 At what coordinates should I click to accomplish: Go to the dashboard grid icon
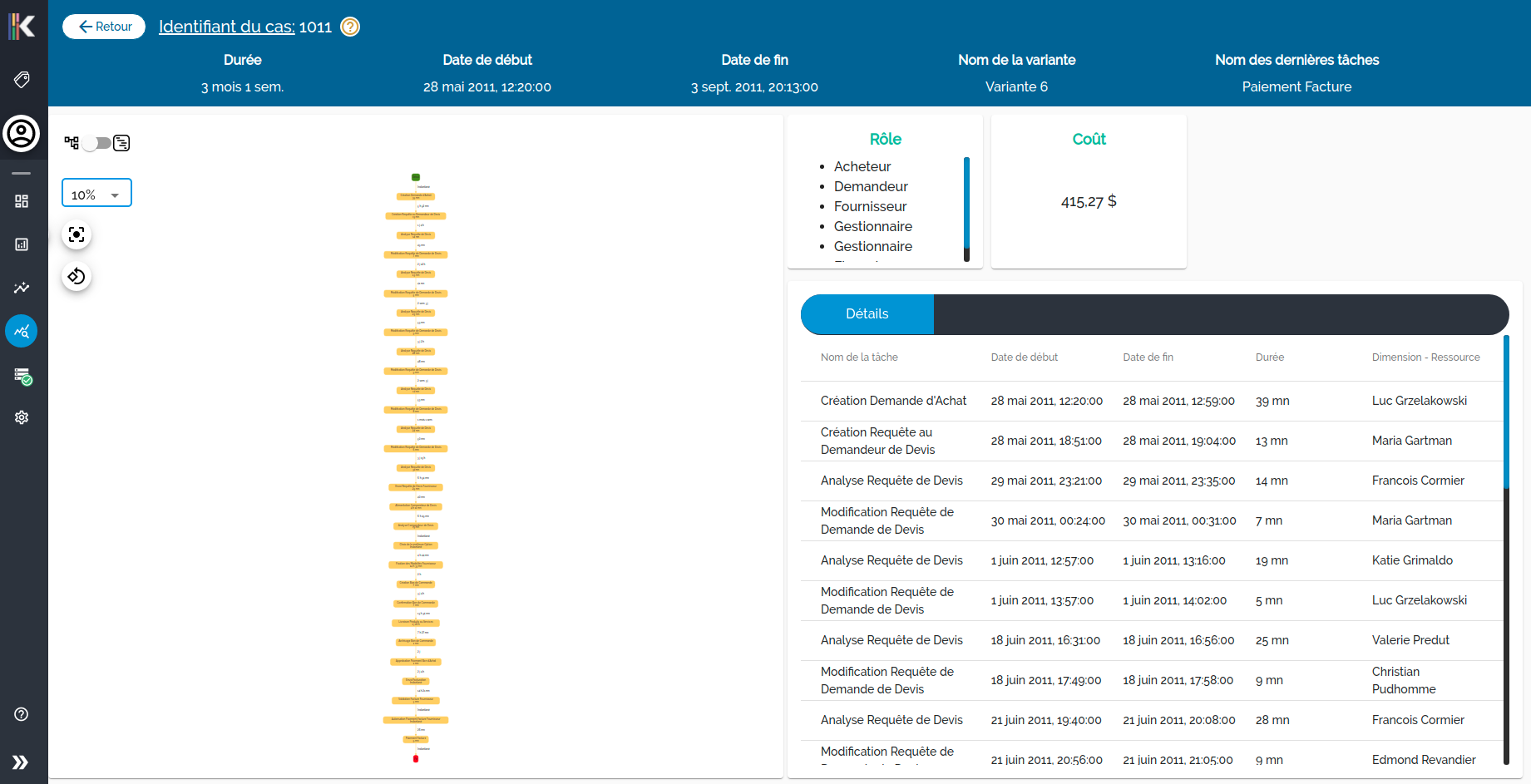22,201
